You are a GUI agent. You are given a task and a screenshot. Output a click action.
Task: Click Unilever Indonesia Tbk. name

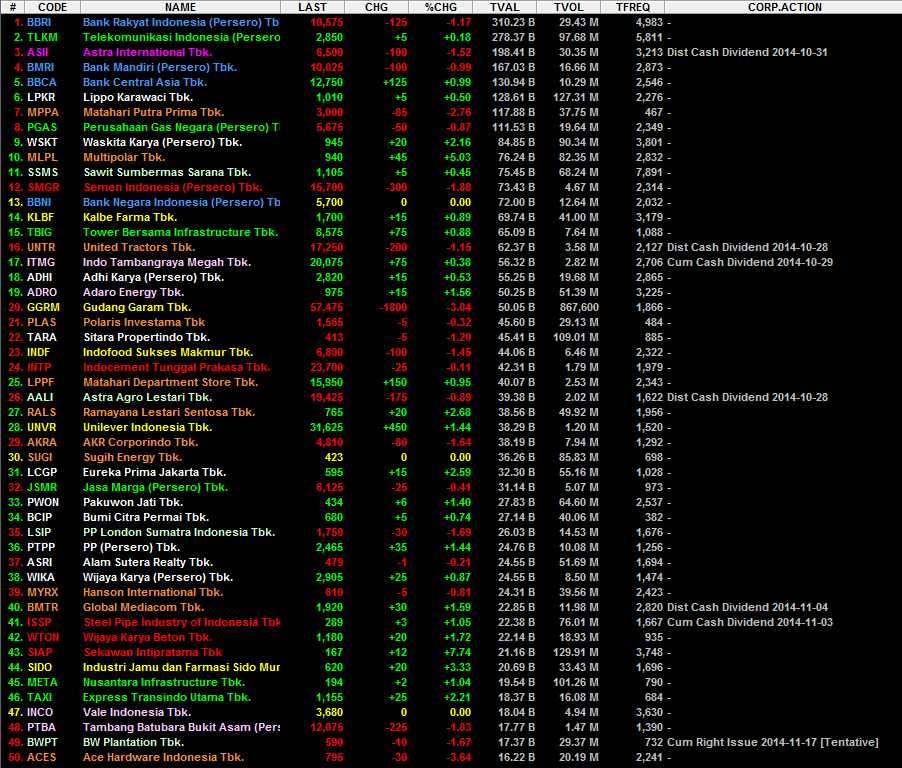coord(147,427)
